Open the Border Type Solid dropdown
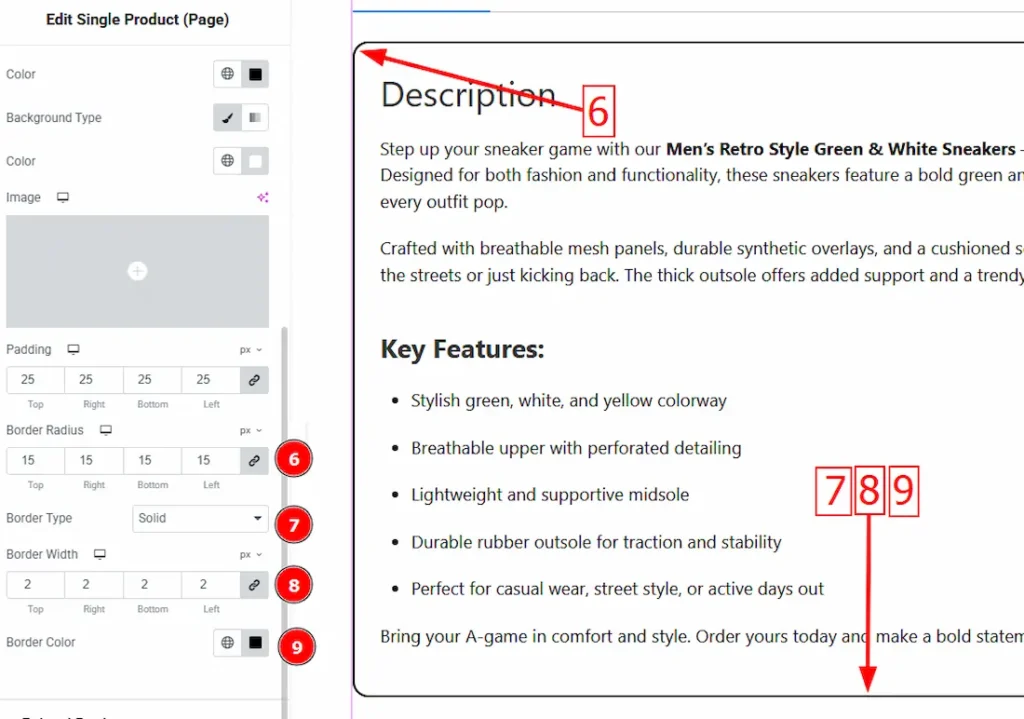This screenshot has width=1024, height=719. (x=200, y=518)
